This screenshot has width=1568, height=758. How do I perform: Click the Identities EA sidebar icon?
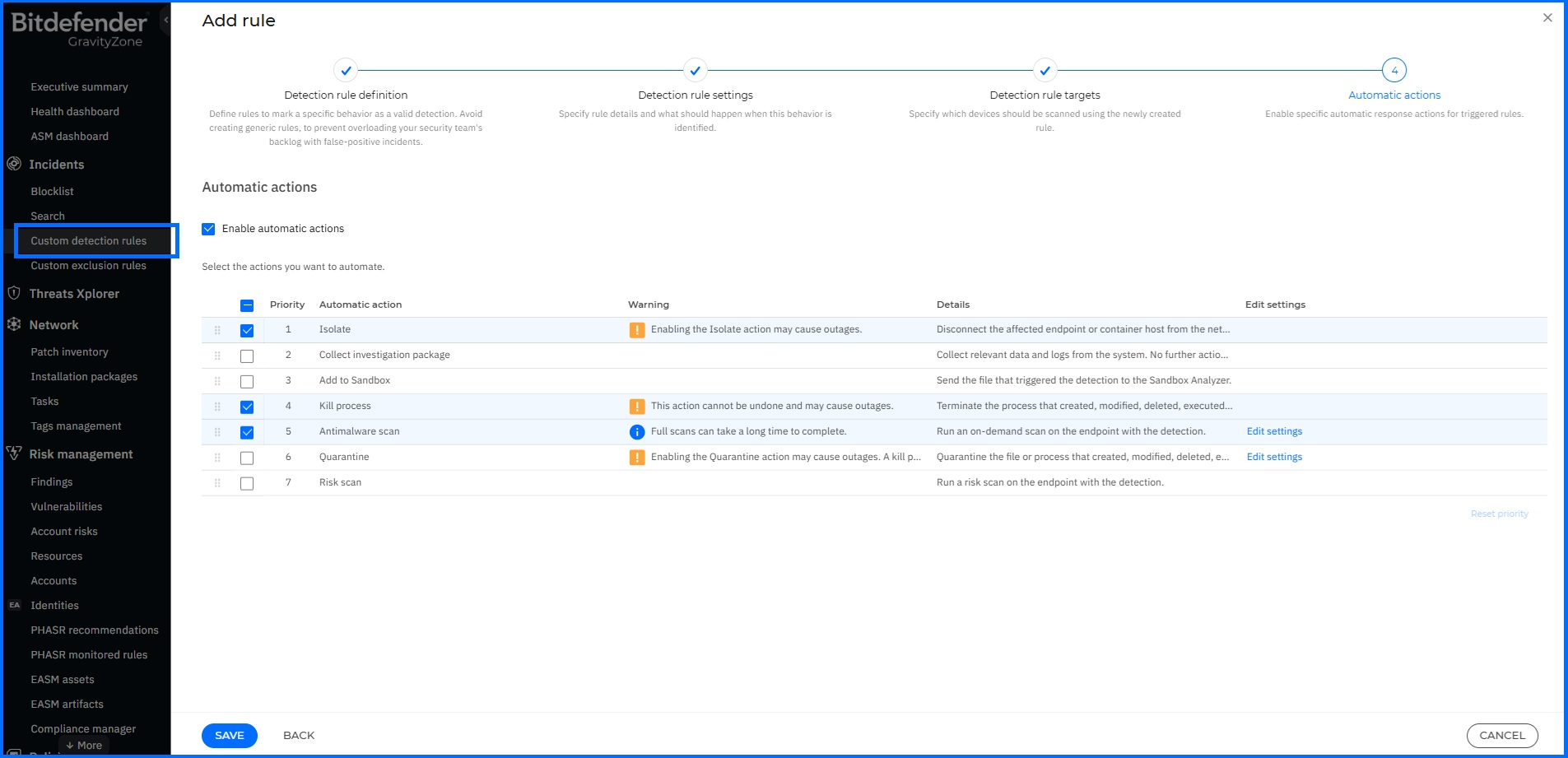click(13, 605)
